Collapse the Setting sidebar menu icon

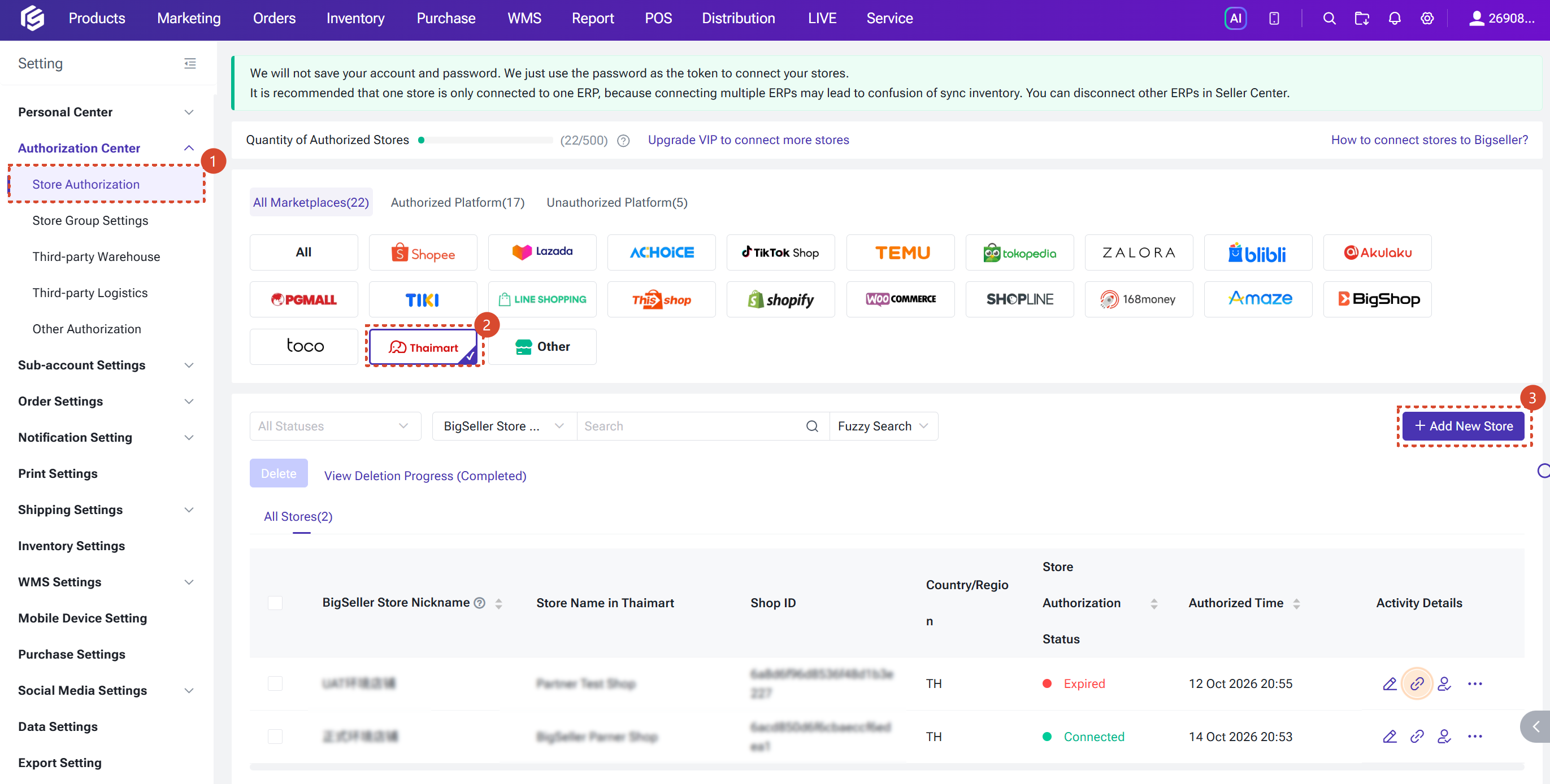[190, 63]
